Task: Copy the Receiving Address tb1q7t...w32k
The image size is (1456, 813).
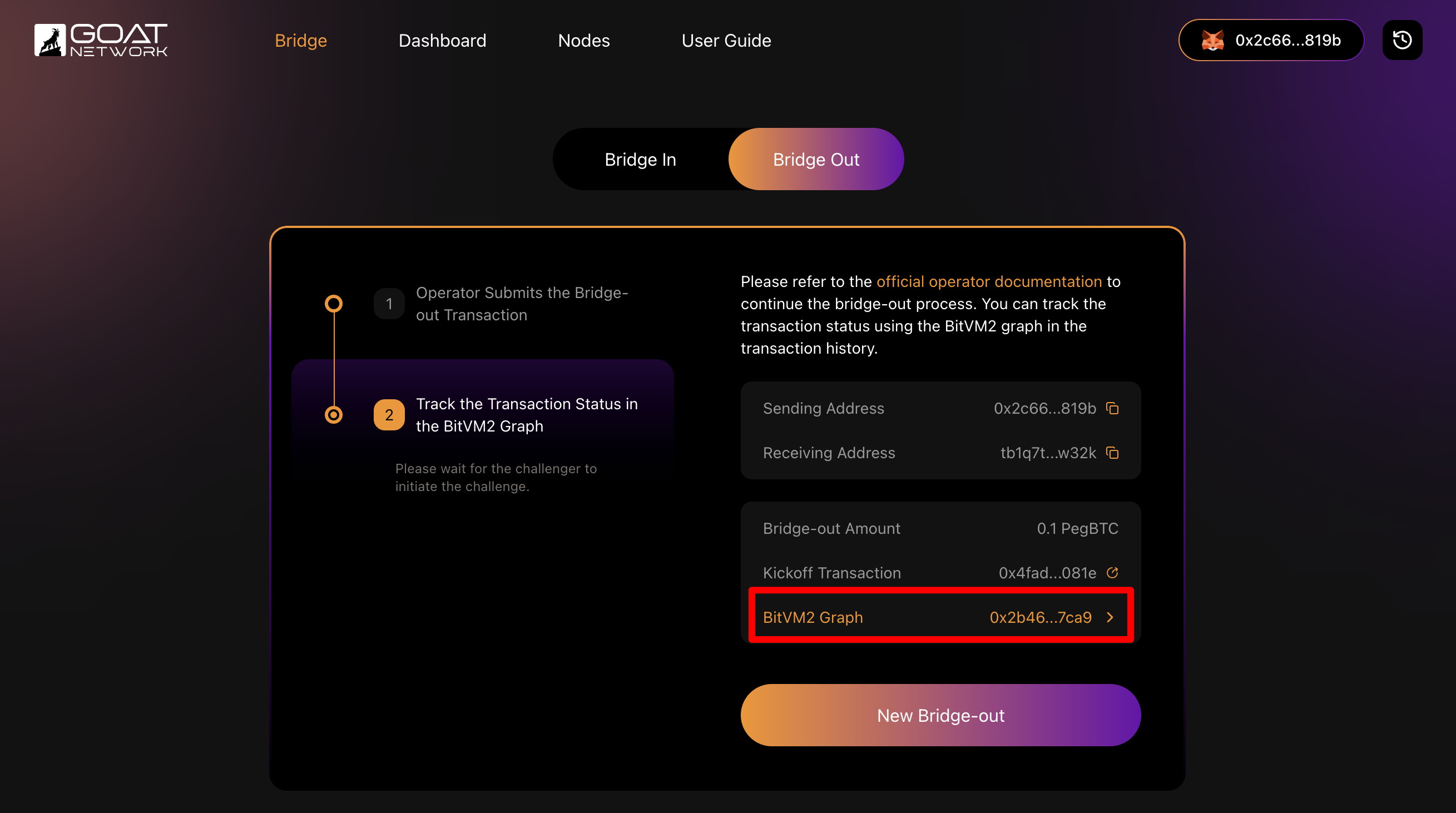Action: (x=1112, y=453)
